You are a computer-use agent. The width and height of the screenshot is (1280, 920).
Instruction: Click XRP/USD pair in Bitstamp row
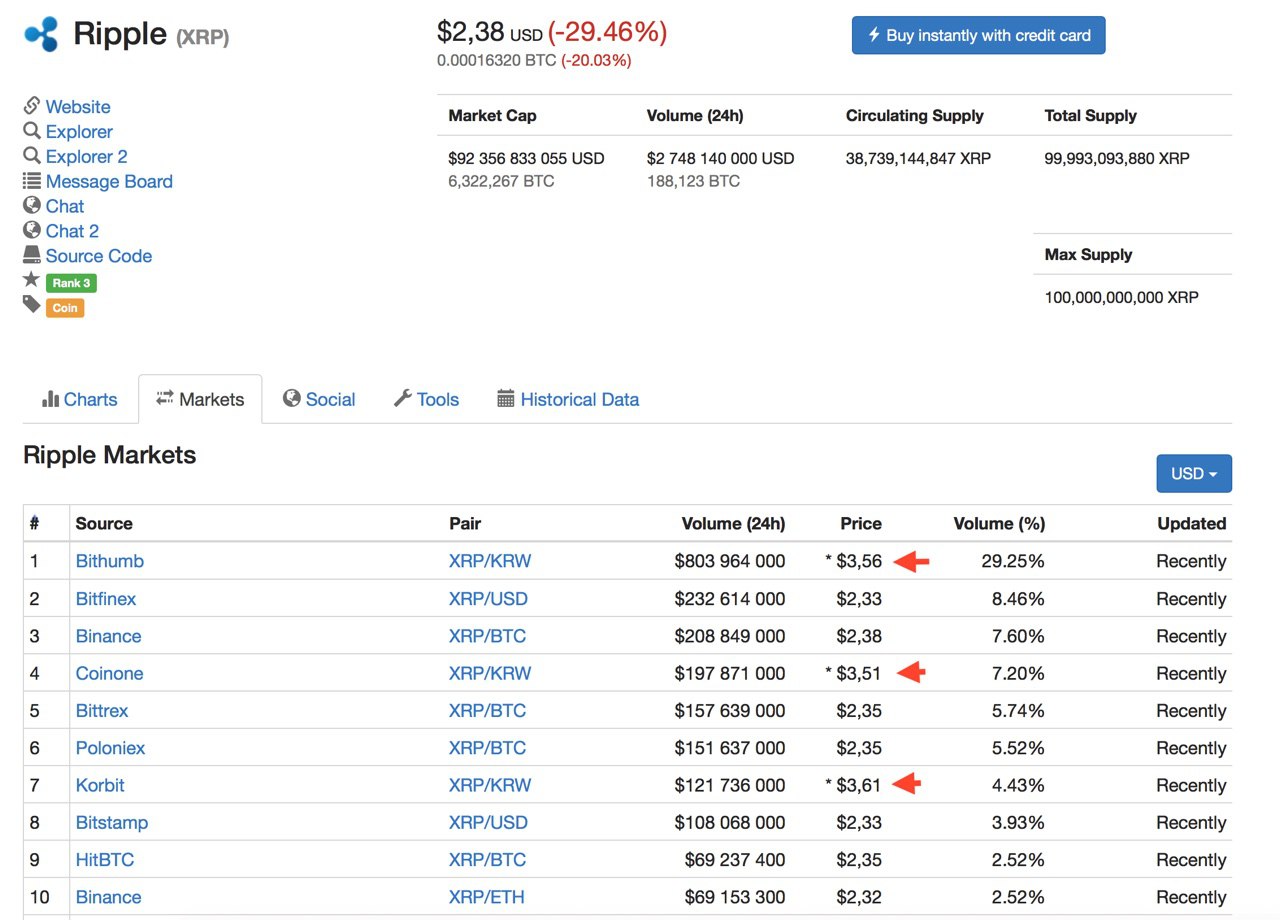[488, 822]
